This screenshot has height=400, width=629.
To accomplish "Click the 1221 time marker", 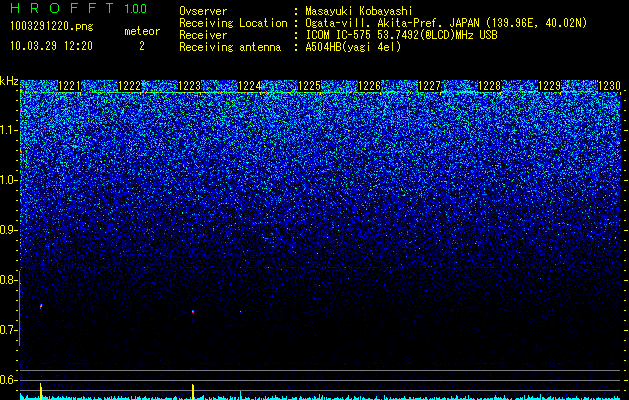I will point(69,86).
